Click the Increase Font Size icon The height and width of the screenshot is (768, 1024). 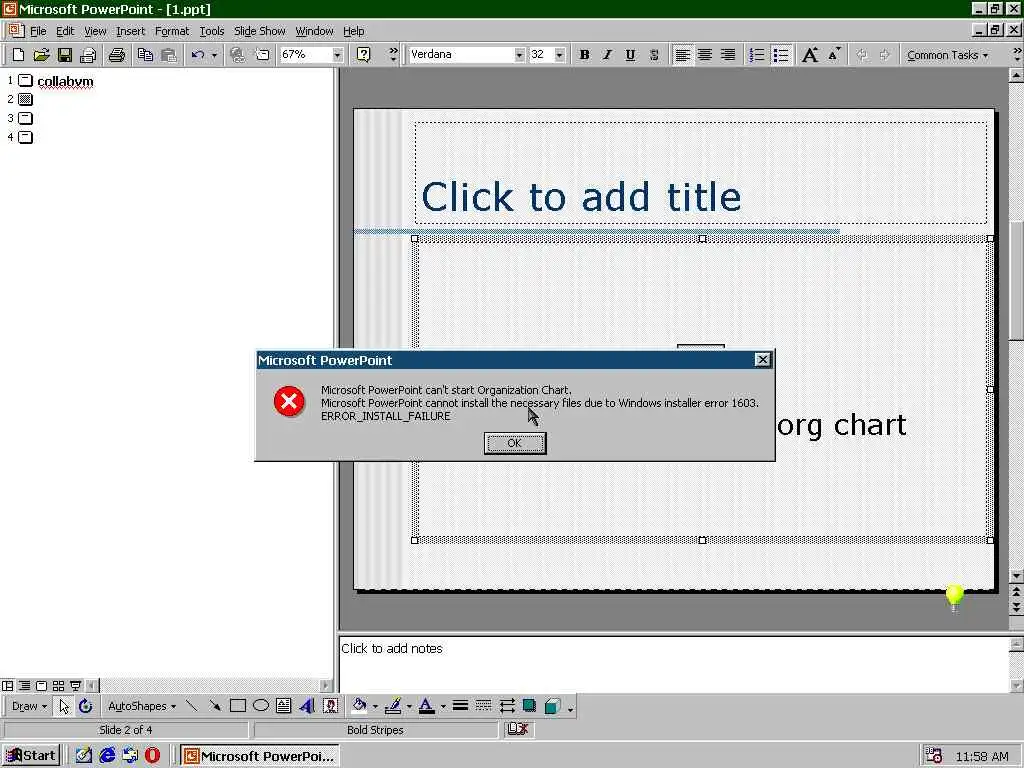tap(810, 55)
